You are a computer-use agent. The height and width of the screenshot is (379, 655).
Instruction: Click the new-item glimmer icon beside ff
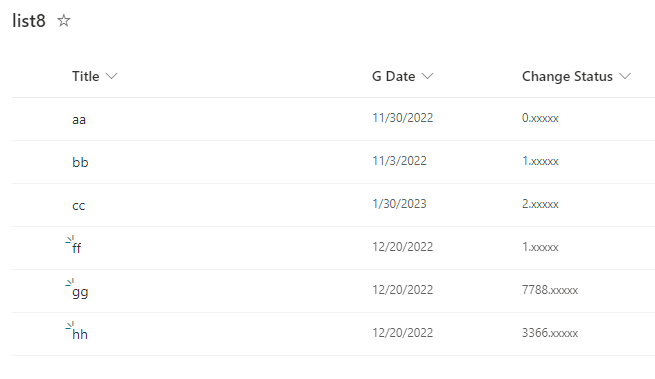70,239
